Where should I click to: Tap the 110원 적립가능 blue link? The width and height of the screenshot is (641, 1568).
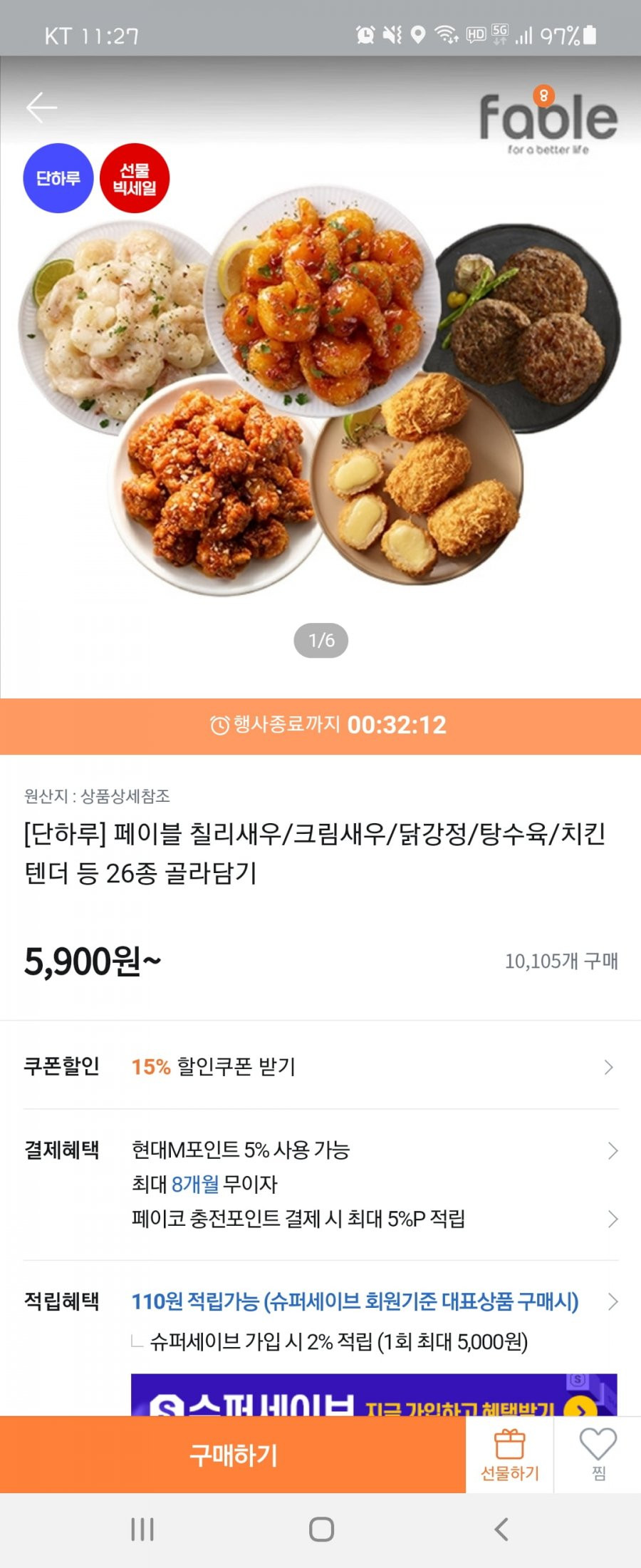(x=355, y=1302)
